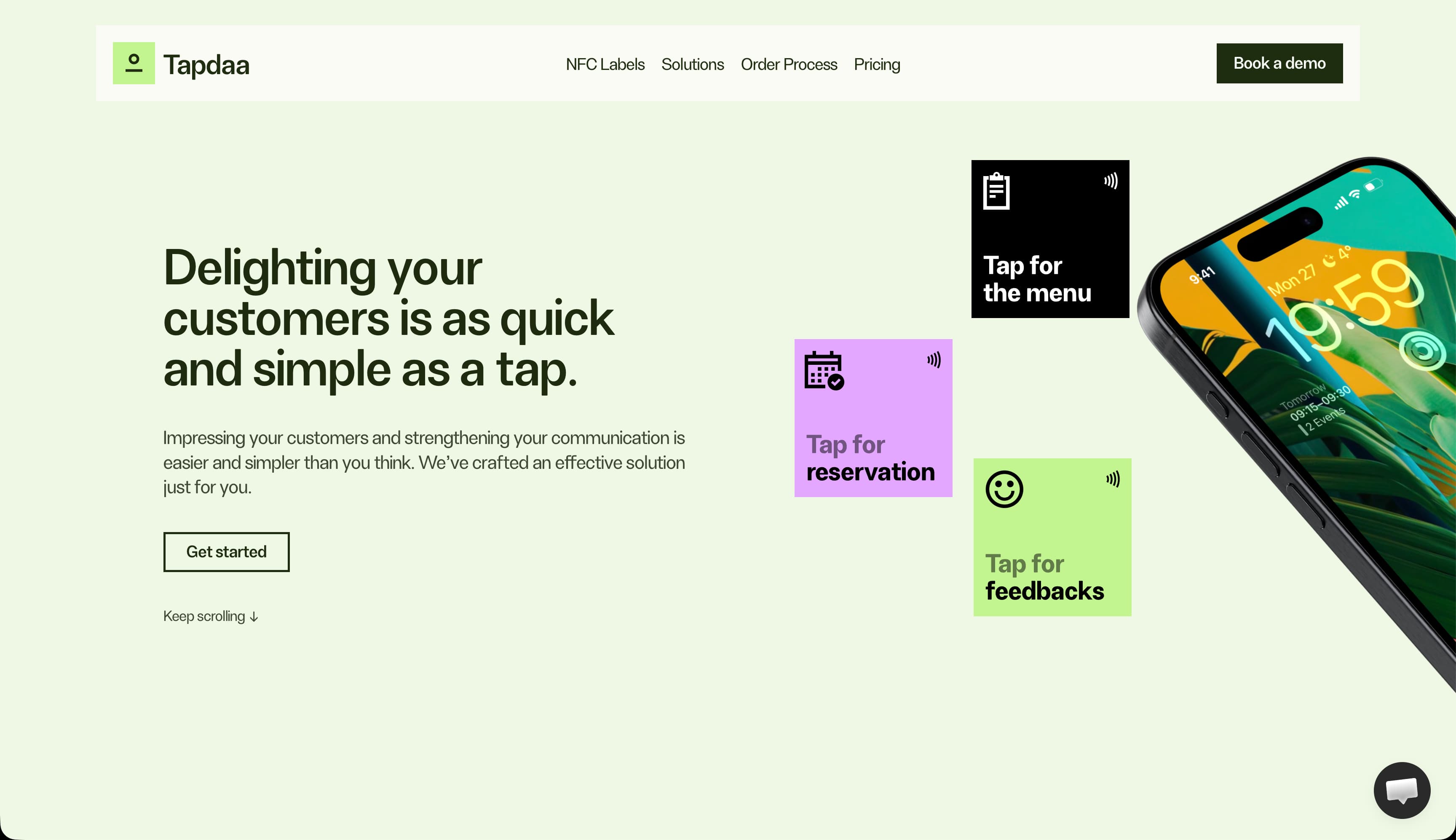Viewport: 1456px width, 840px height.
Task: Click NFC wave icon on purple reservation card
Action: coord(933,360)
